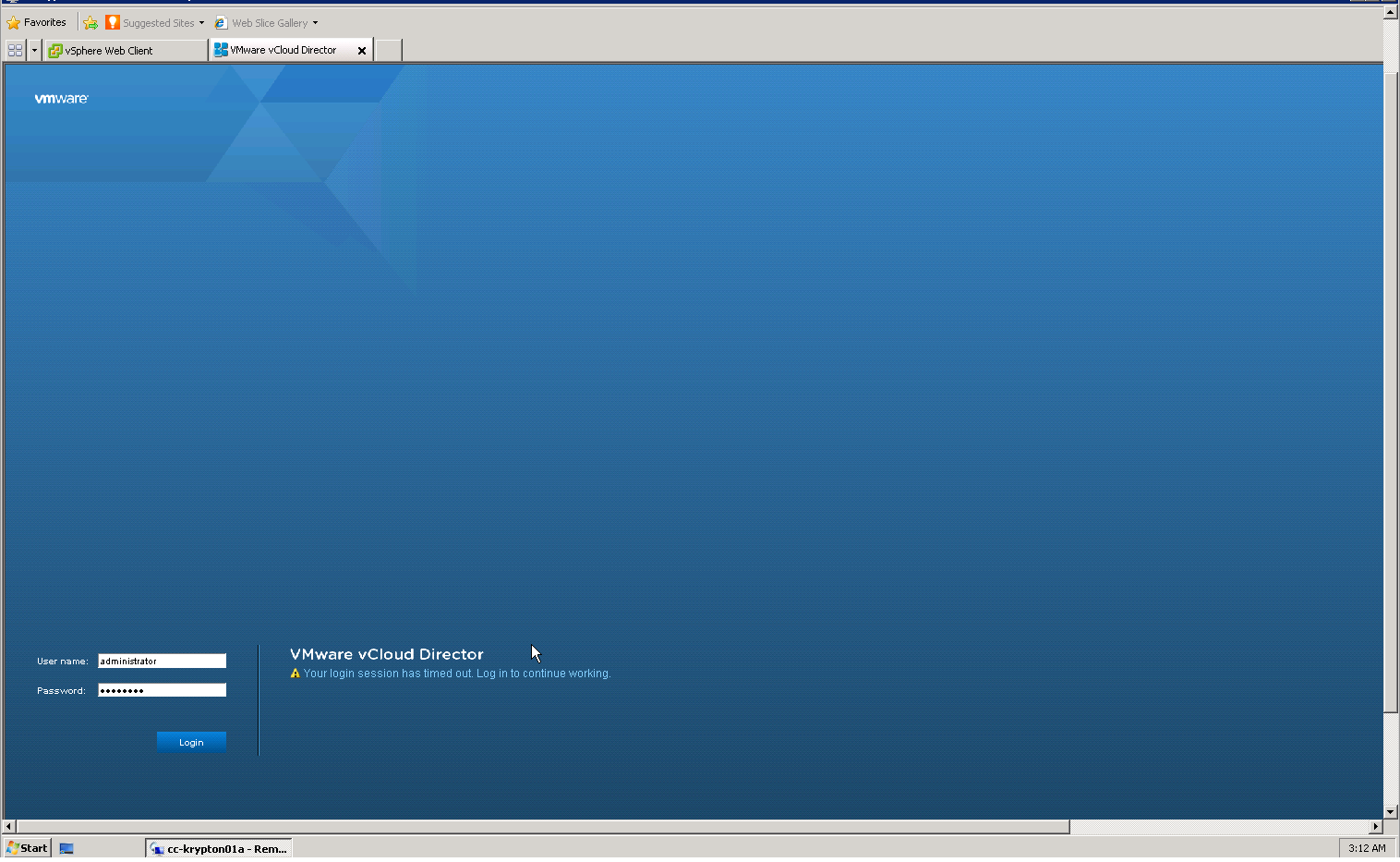Click the vertical scrollbar down arrow
Image resolution: width=1400 pixels, height=862 pixels.
pyautogui.click(x=1390, y=811)
